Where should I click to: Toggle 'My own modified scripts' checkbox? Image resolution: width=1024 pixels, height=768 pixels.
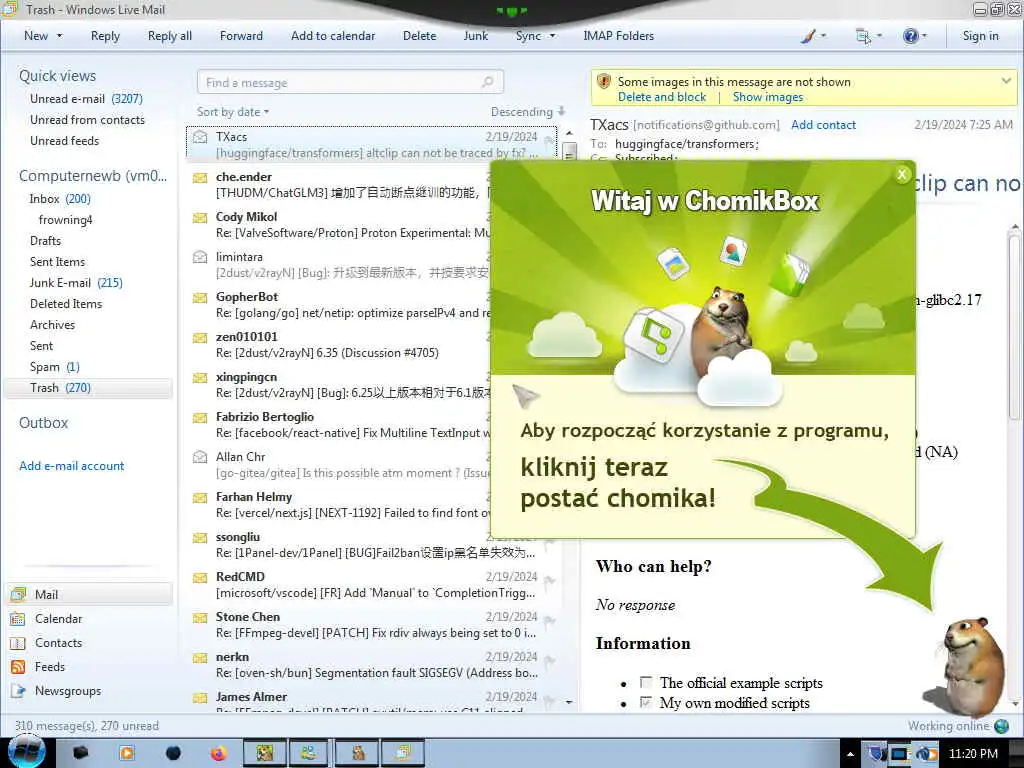coord(646,703)
